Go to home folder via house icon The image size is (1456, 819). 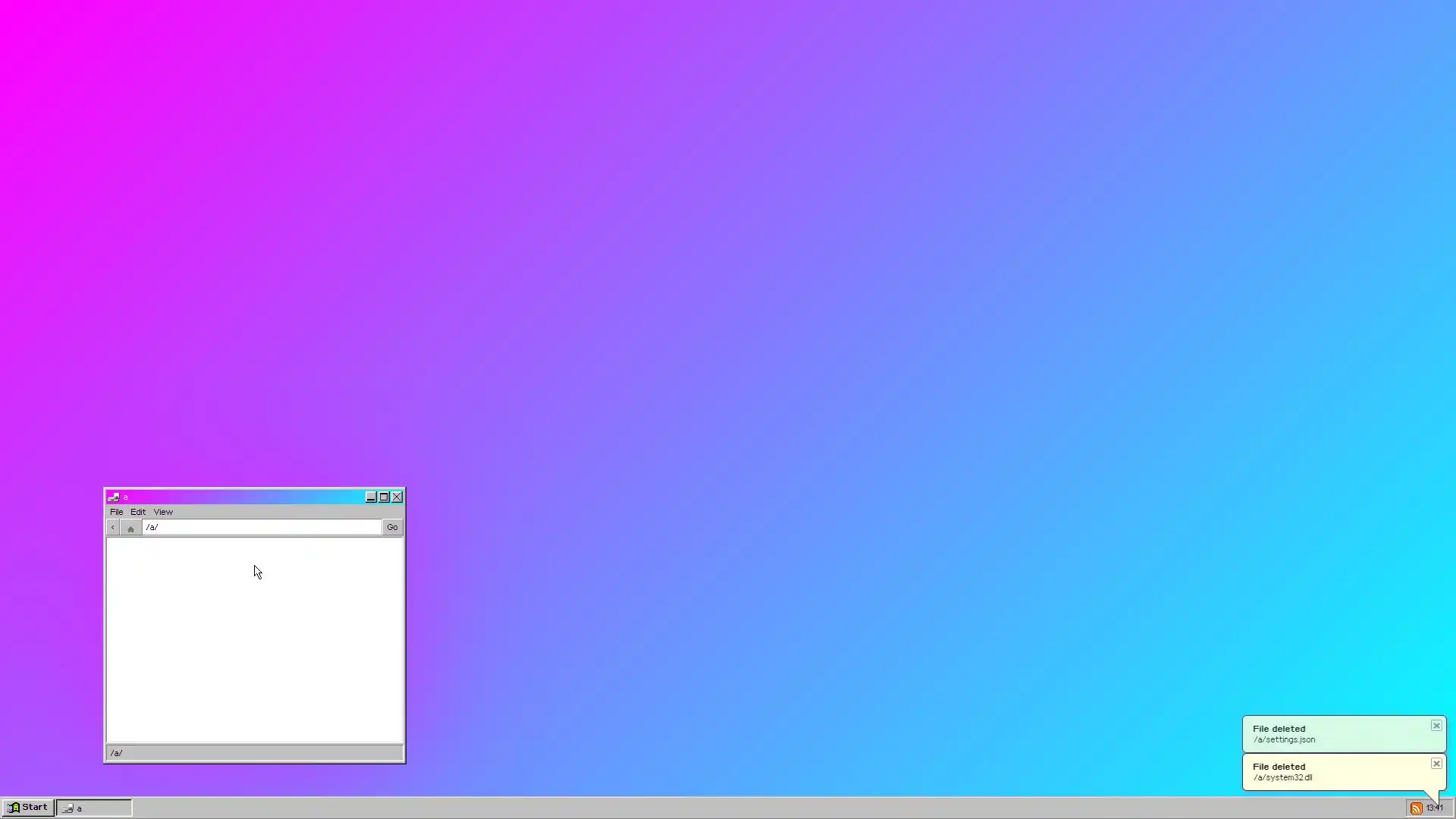(130, 528)
